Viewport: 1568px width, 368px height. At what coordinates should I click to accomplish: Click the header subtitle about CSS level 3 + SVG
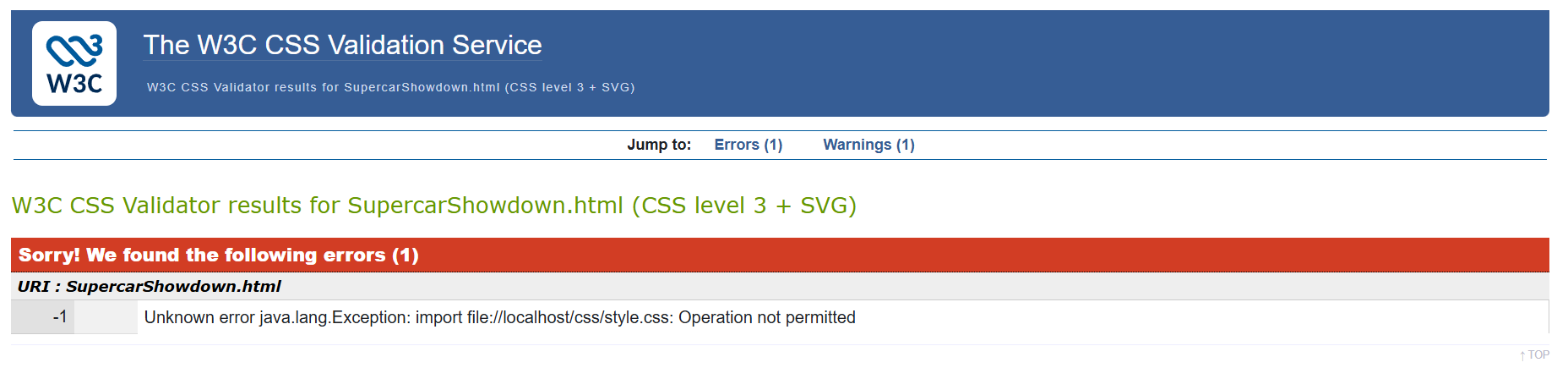click(x=390, y=87)
